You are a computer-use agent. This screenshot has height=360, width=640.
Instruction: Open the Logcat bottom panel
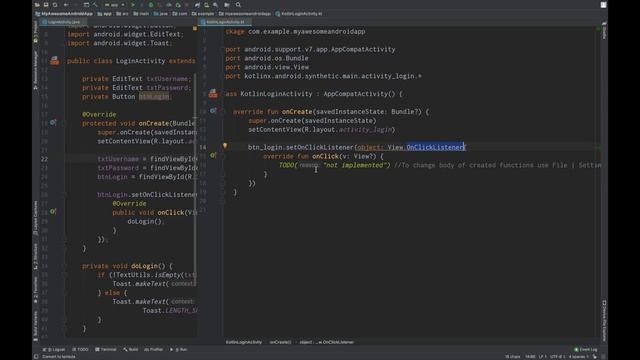click(x=54, y=349)
